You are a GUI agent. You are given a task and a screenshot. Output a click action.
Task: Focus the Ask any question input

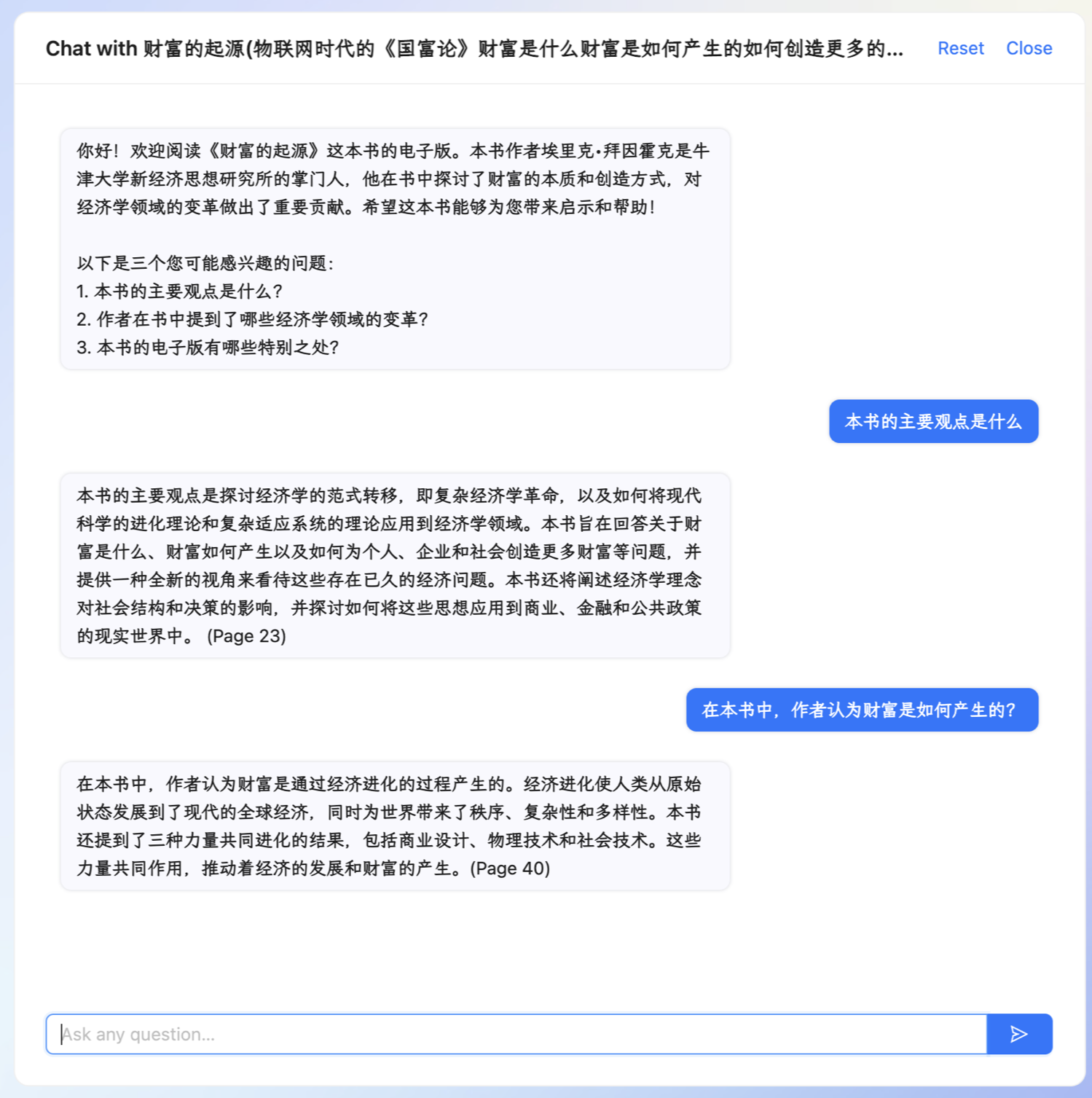[x=516, y=1034]
